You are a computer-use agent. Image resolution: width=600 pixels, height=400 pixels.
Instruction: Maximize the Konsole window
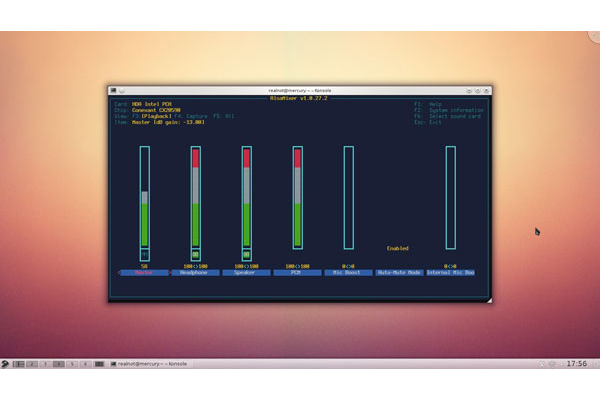(478, 91)
